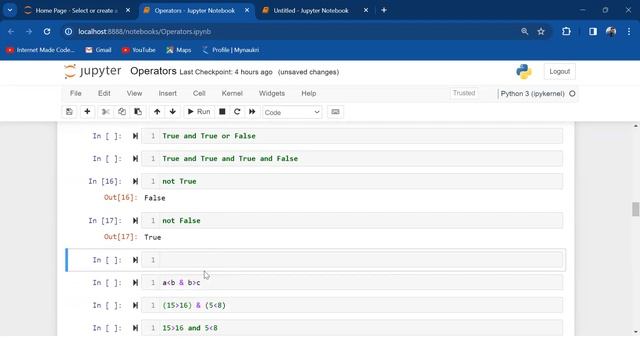This screenshot has width=640, height=360.
Task: Click the address bar URL field
Action: pyautogui.click(x=286, y=31)
